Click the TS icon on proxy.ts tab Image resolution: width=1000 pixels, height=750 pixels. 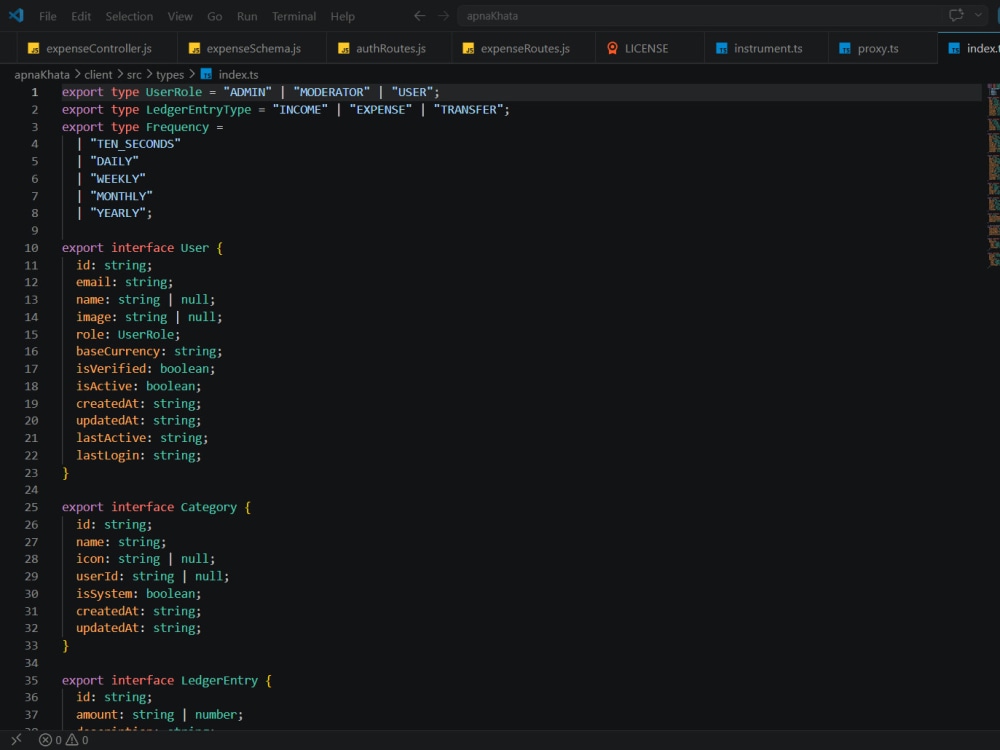(844, 48)
